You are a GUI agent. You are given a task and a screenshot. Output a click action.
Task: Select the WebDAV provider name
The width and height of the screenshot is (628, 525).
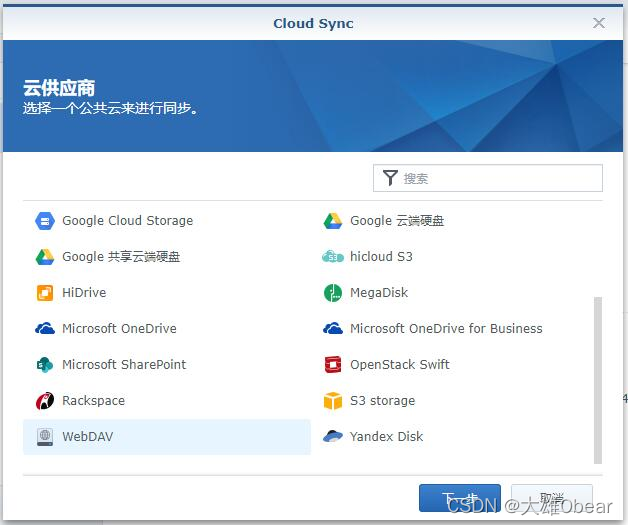[88, 436]
